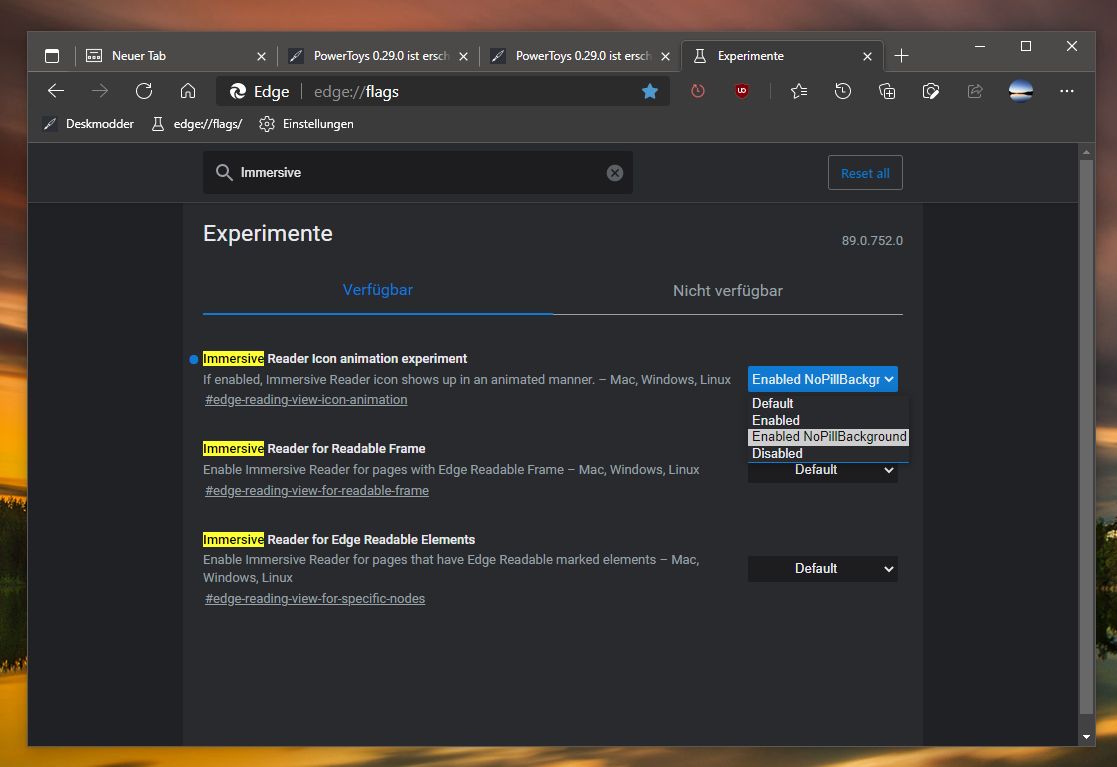Choose Disabled in the open dropdown list
Image resolution: width=1117 pixels, height=767 pixels.
coord(828,454)
